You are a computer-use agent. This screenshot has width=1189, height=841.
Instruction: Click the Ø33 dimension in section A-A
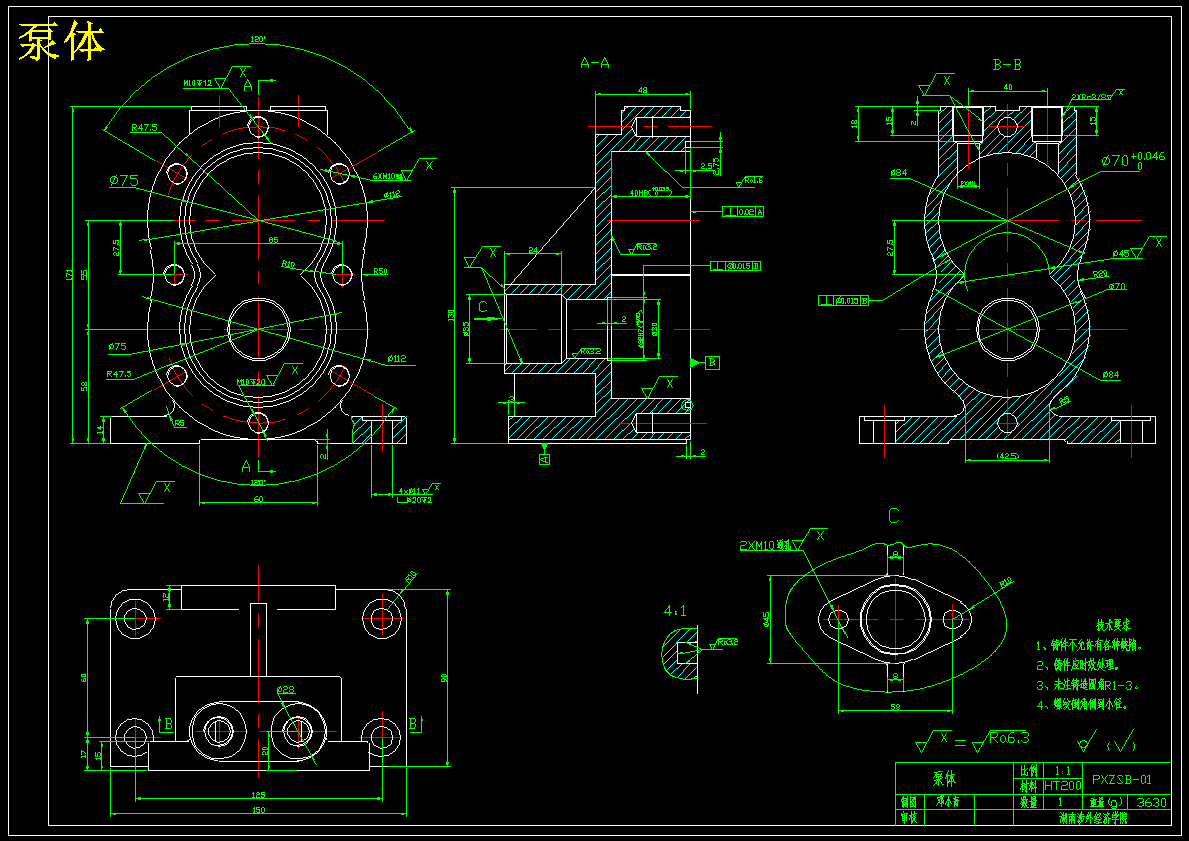point(466,328)
